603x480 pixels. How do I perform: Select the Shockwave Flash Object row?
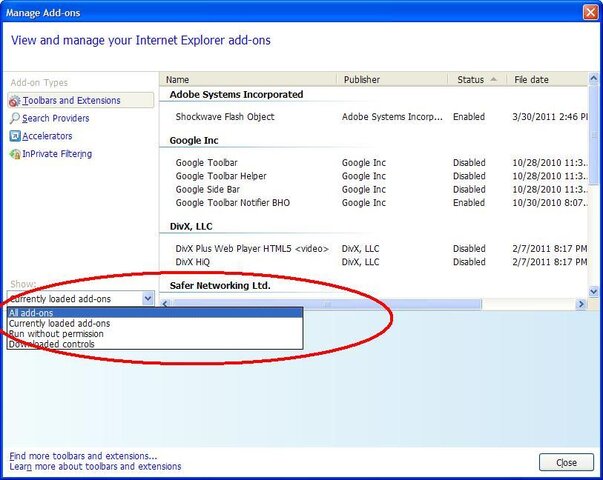coord(374,117)
